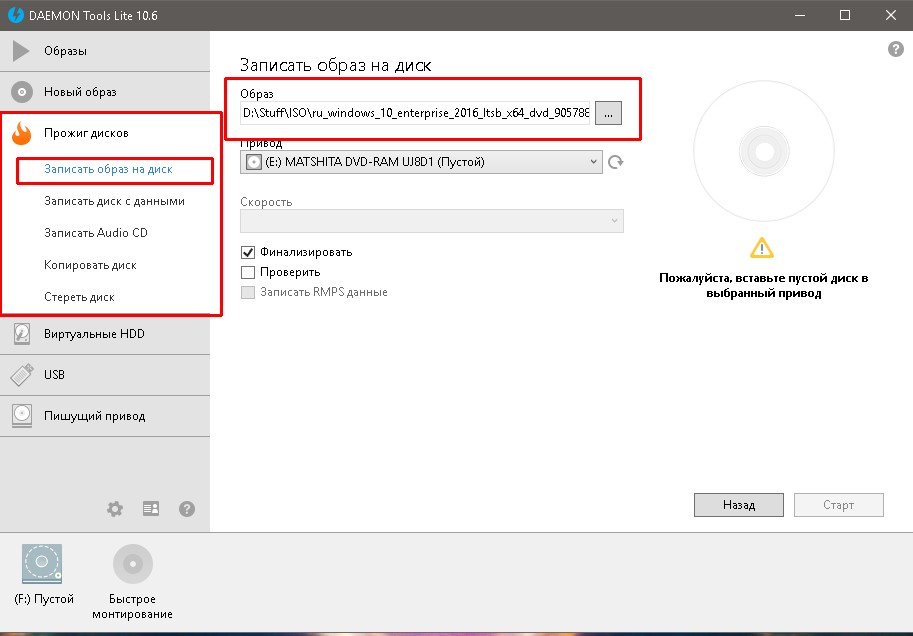The image size is (913, 636).
Task: Open the Новый образ section
Action: [105, 92]
